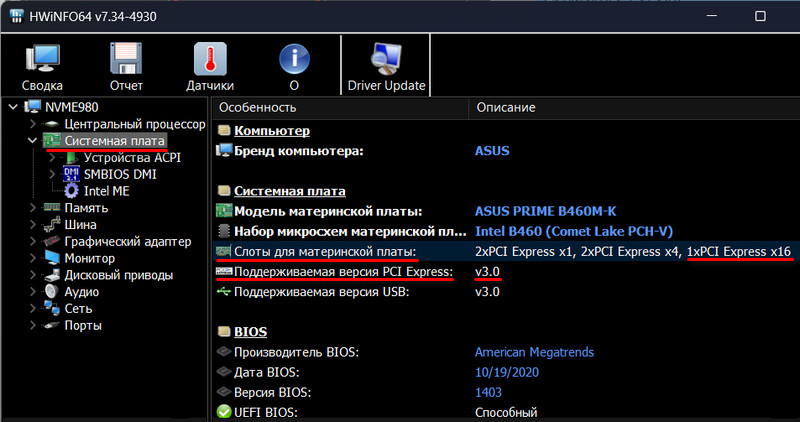Open the ASUS brand link
This screenshot has height=422, width=800.
(492, 151)
